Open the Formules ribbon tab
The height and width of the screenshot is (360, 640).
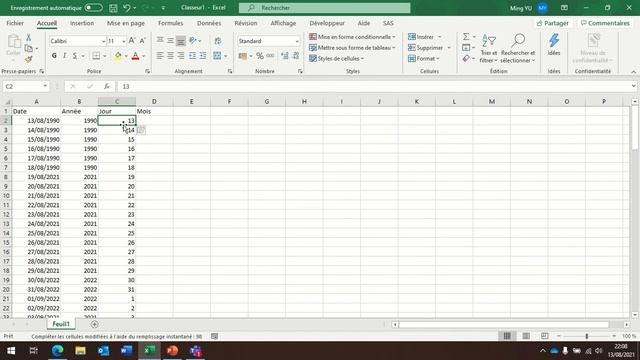coord(171,23)
